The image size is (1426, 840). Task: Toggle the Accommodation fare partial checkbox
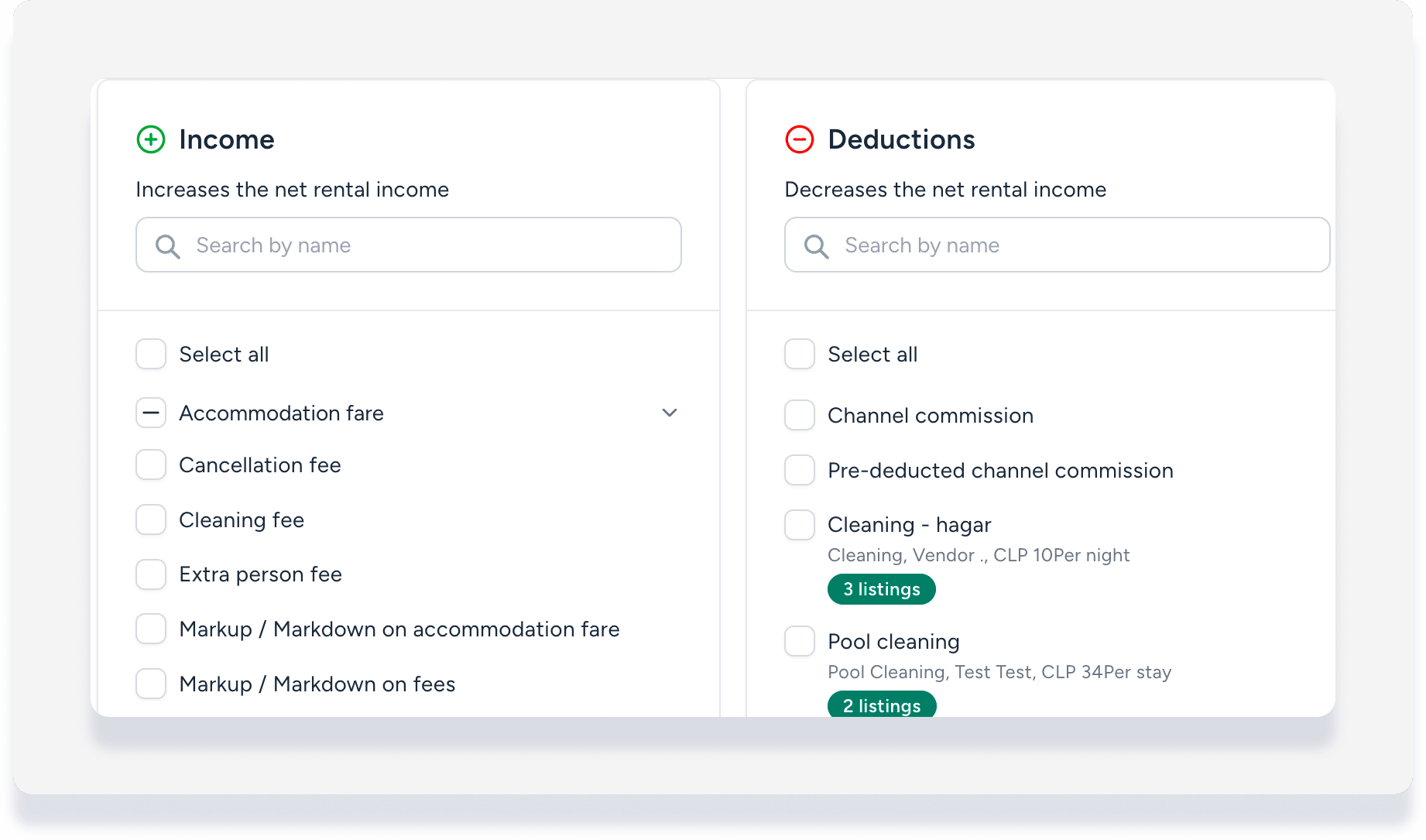point(151,413)
